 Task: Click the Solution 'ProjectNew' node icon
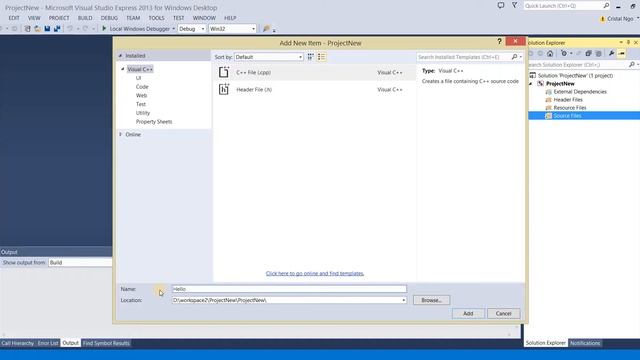point(533,76)
